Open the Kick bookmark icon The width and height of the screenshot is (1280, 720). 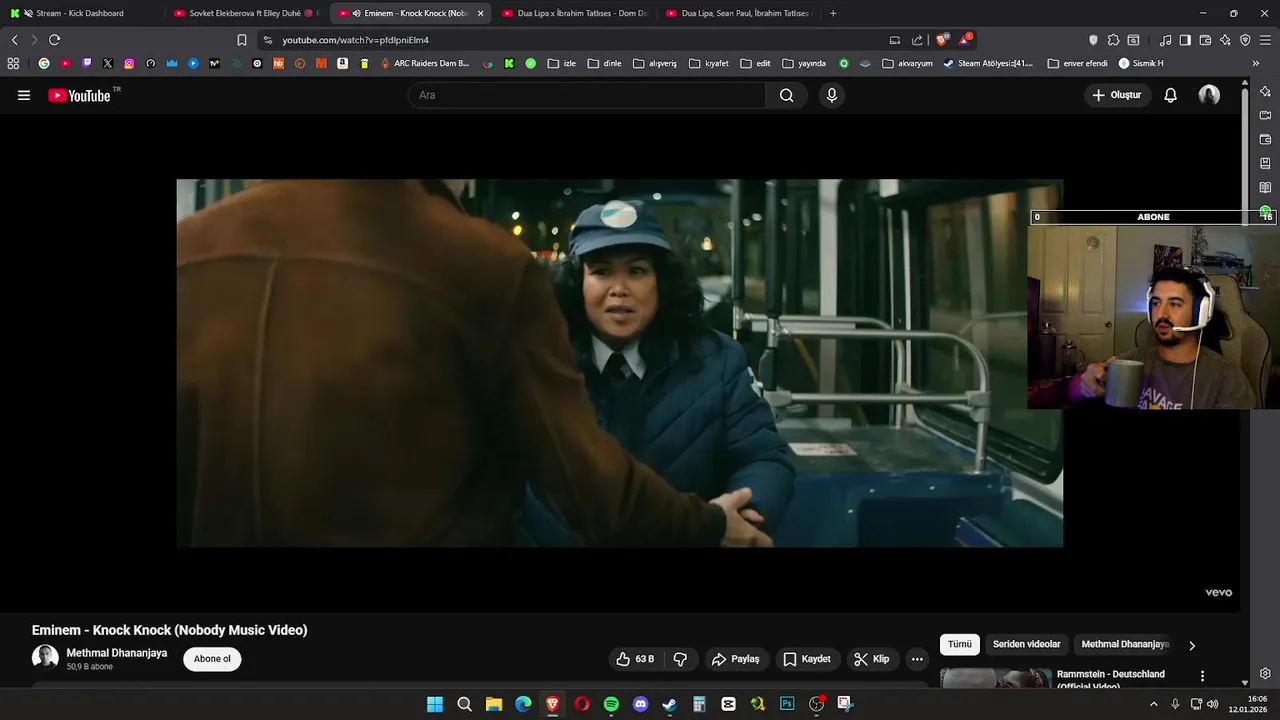(x=509, y=63)
